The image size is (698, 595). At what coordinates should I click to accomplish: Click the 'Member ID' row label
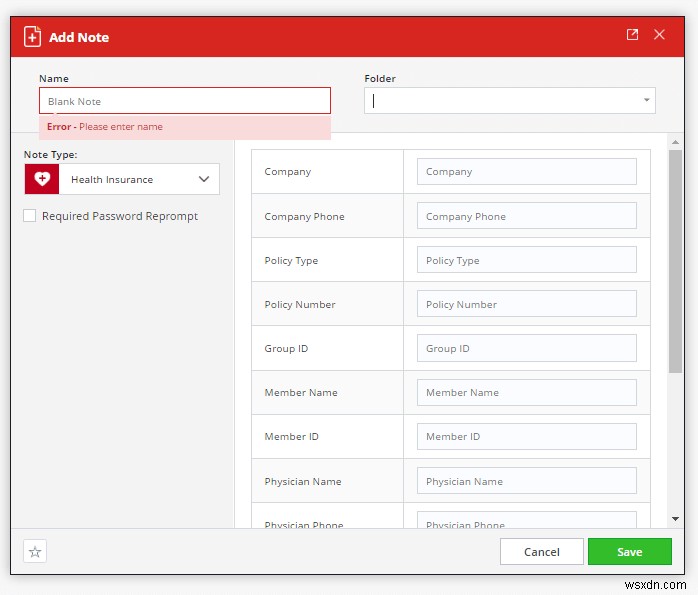click(292, 437)
